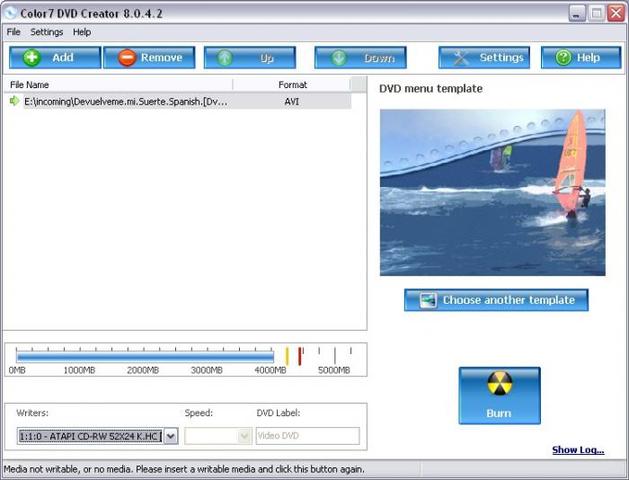Open the Settings menu

(x=47, y=32)
